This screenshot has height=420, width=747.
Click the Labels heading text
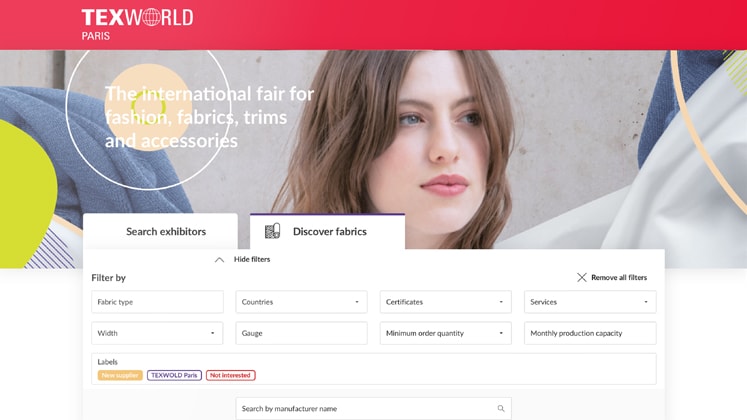point(107,362)
